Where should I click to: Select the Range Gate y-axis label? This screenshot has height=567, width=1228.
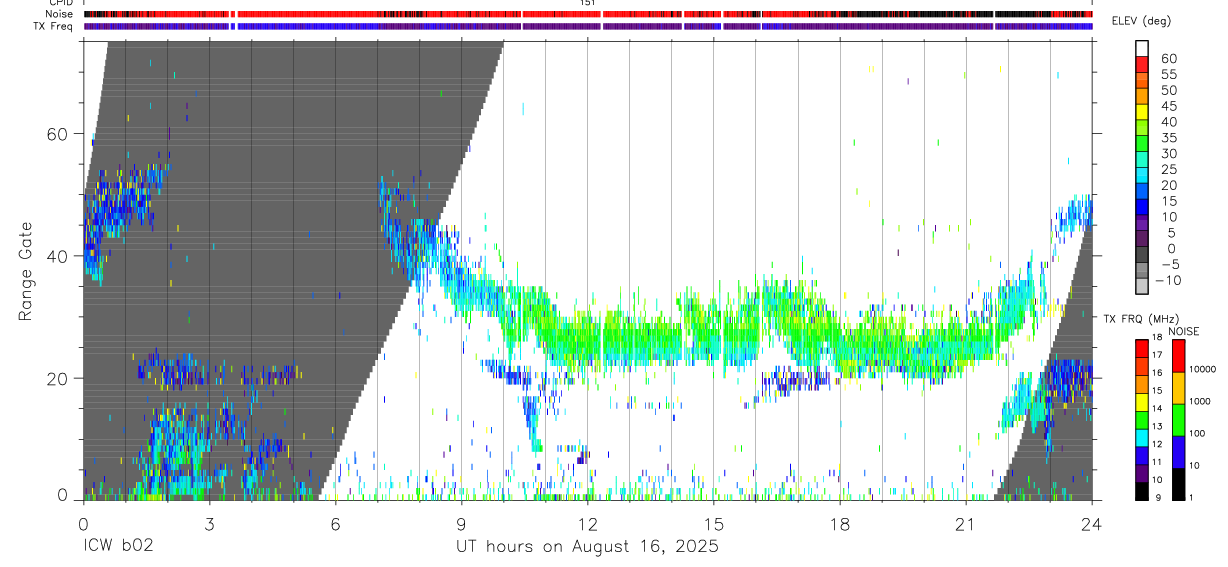click(x=28, y=271)
